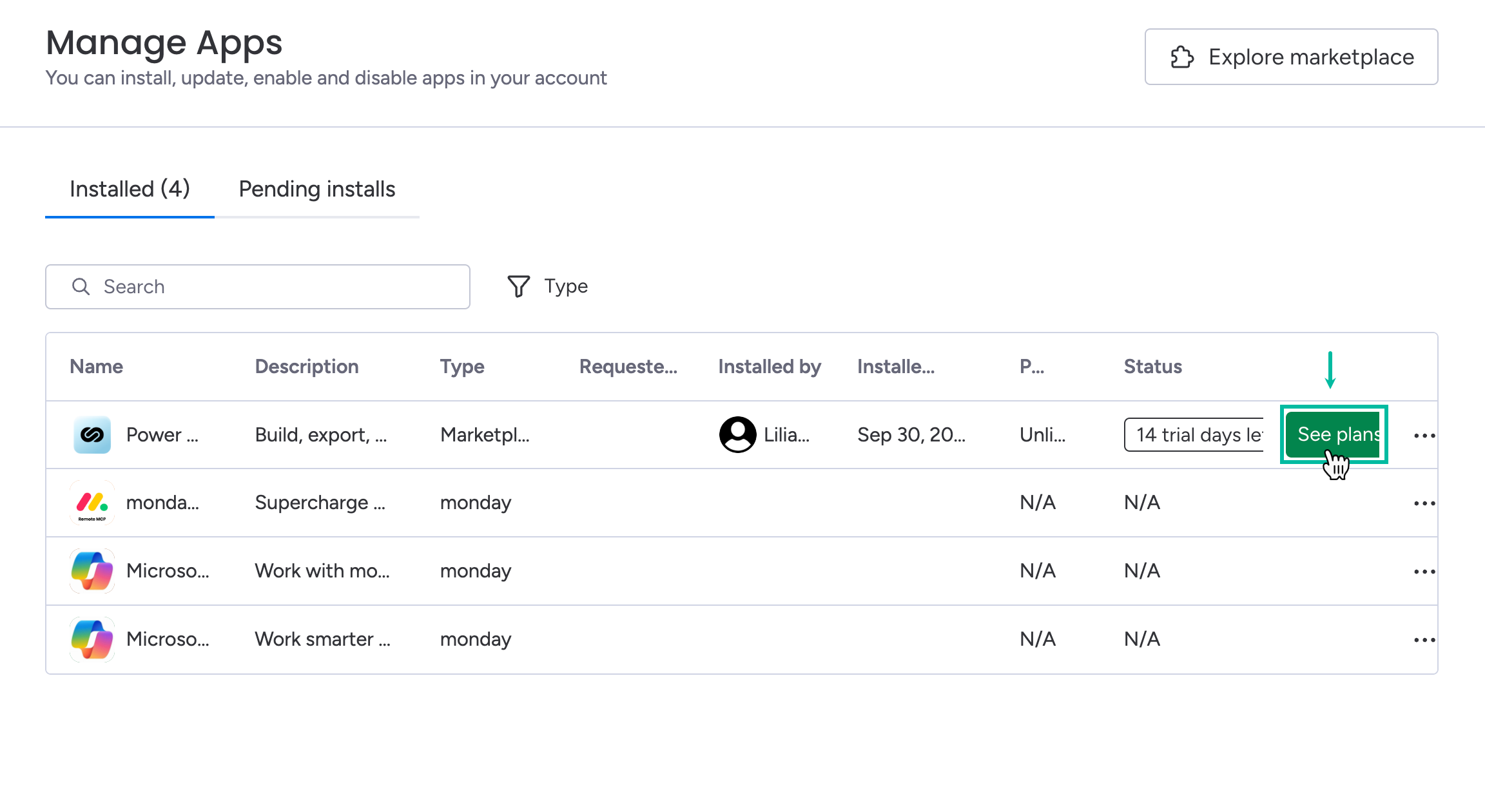Open three-dot menu for 'Work with mo...' row
This screenshot has height=812, width=1485.
pos(1424,572)
